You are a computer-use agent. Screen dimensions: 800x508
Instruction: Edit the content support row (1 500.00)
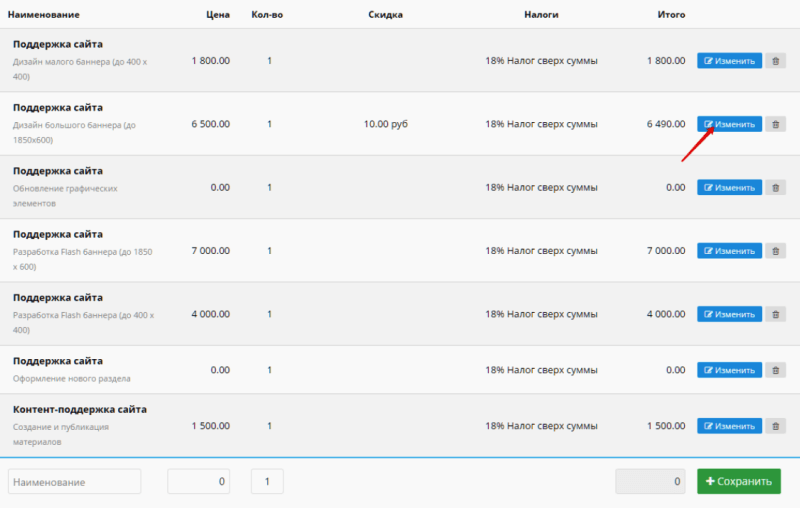click(729, 426)
